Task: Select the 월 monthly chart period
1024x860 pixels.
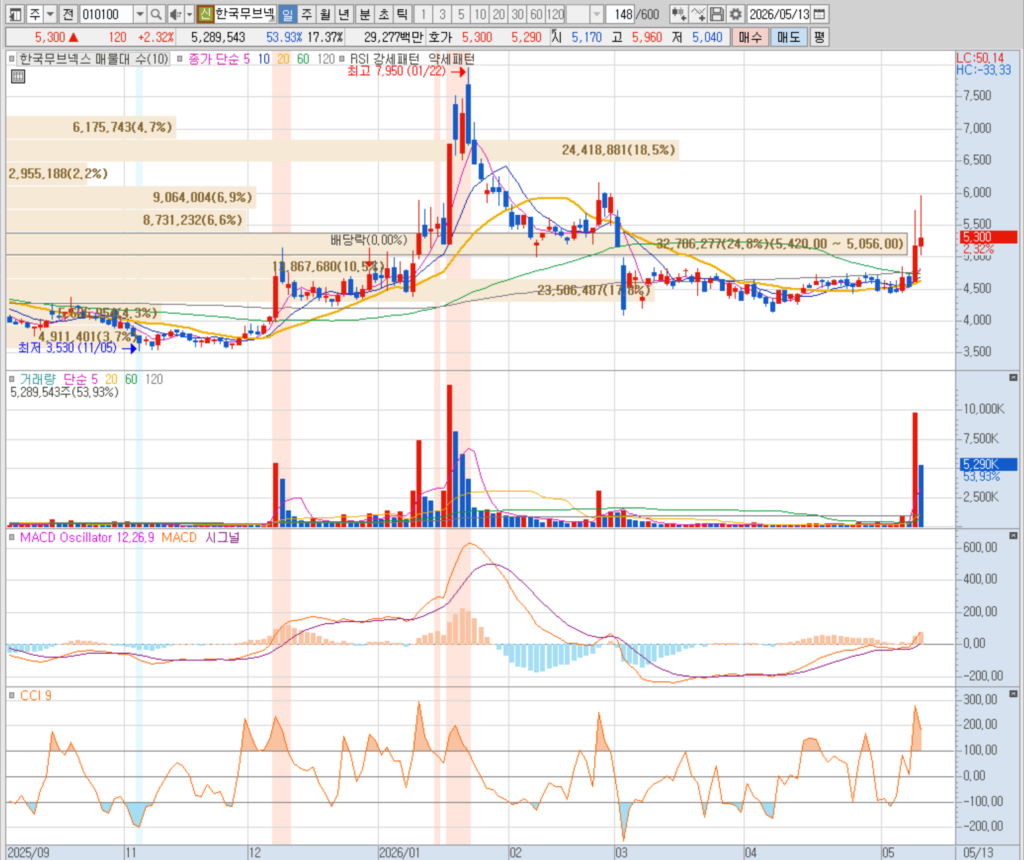Action: (325, 14)
